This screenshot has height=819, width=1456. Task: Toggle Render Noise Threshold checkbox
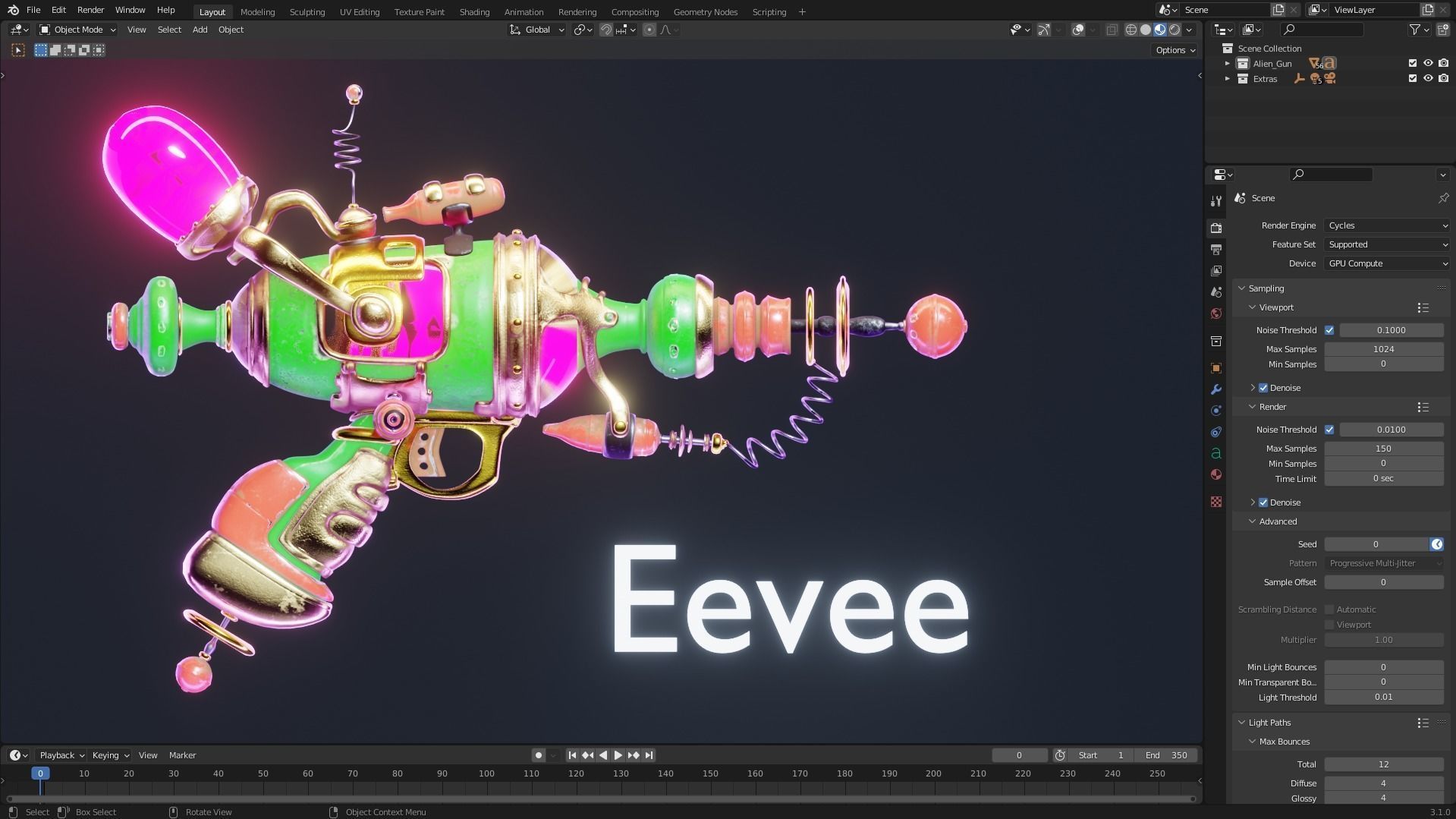point(1329,430)
